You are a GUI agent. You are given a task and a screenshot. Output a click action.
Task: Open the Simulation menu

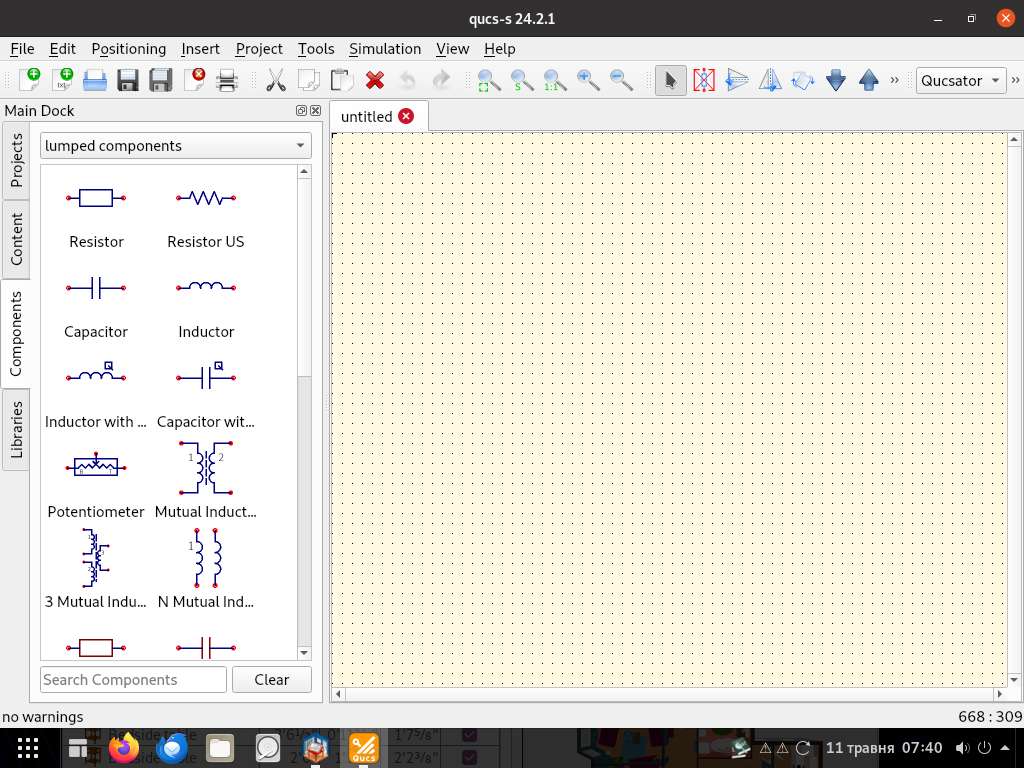coord(385,48)
